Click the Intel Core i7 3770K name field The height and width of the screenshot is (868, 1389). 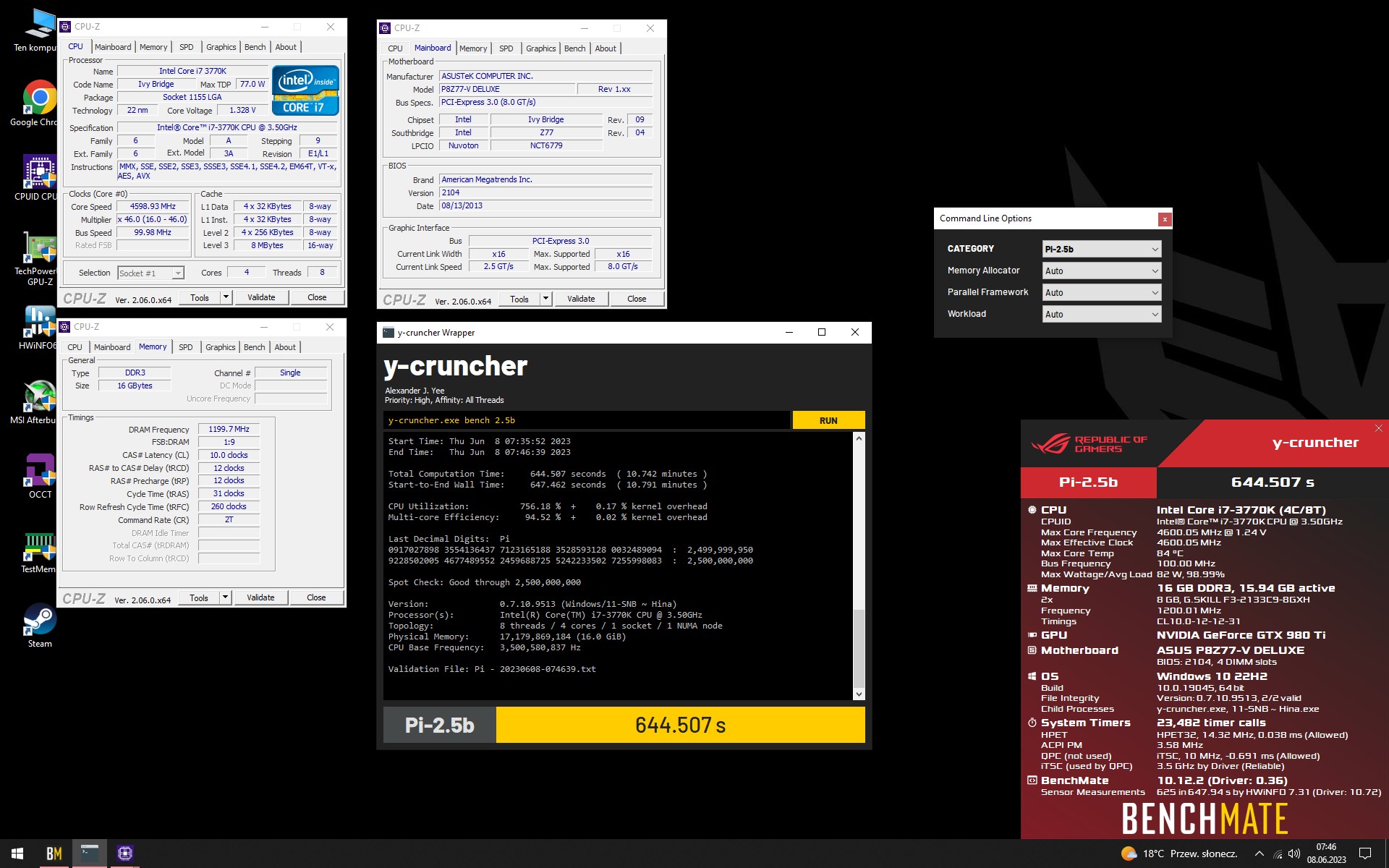[x=192, y=71]
